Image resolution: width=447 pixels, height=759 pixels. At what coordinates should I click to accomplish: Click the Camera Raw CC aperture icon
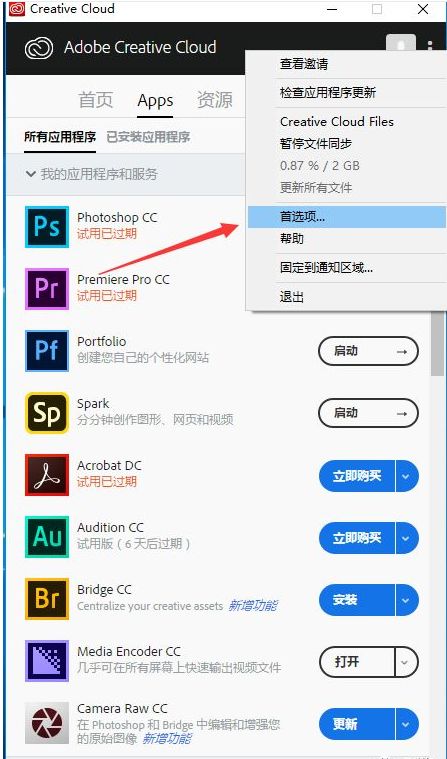click(46, 723)
